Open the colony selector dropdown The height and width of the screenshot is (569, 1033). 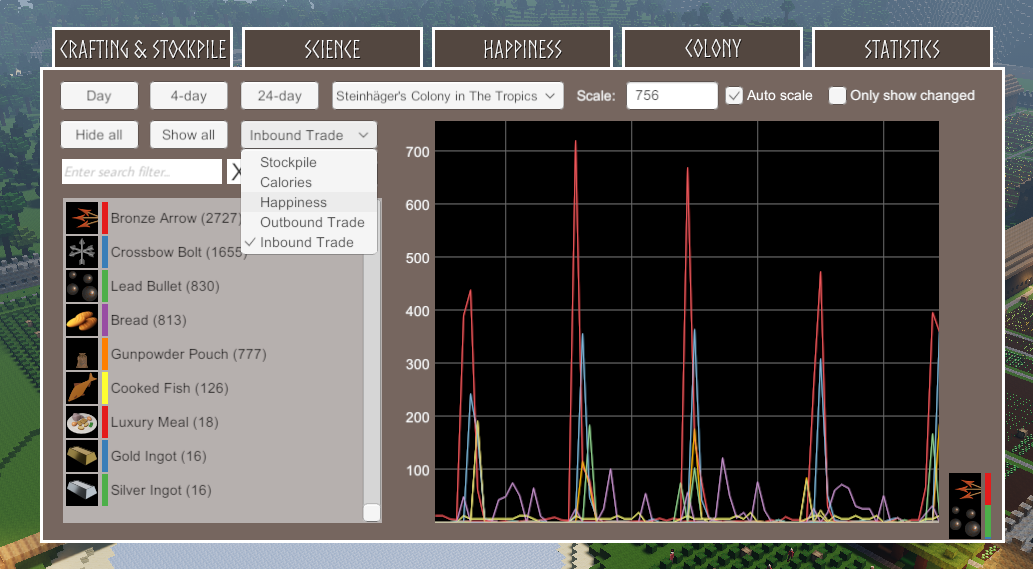coord(448,95)
